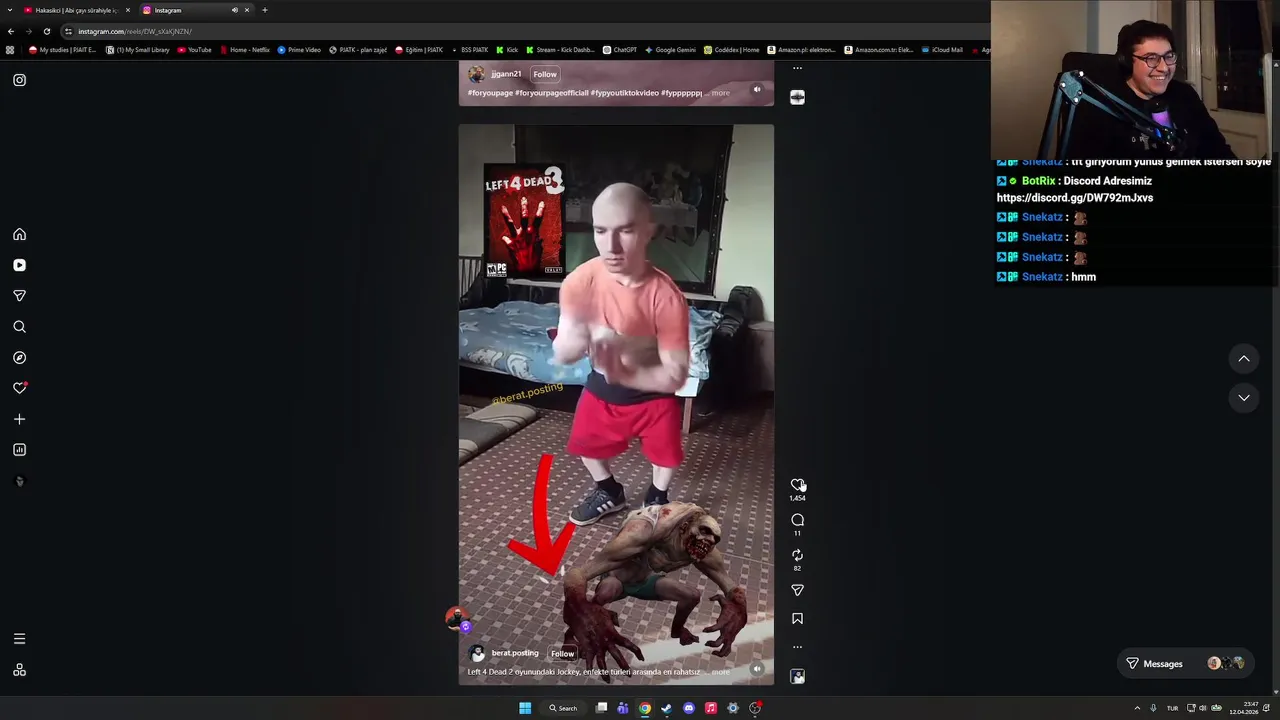Open Microsoft Teams from the taskbar
1280x720 pixels.
623,708
